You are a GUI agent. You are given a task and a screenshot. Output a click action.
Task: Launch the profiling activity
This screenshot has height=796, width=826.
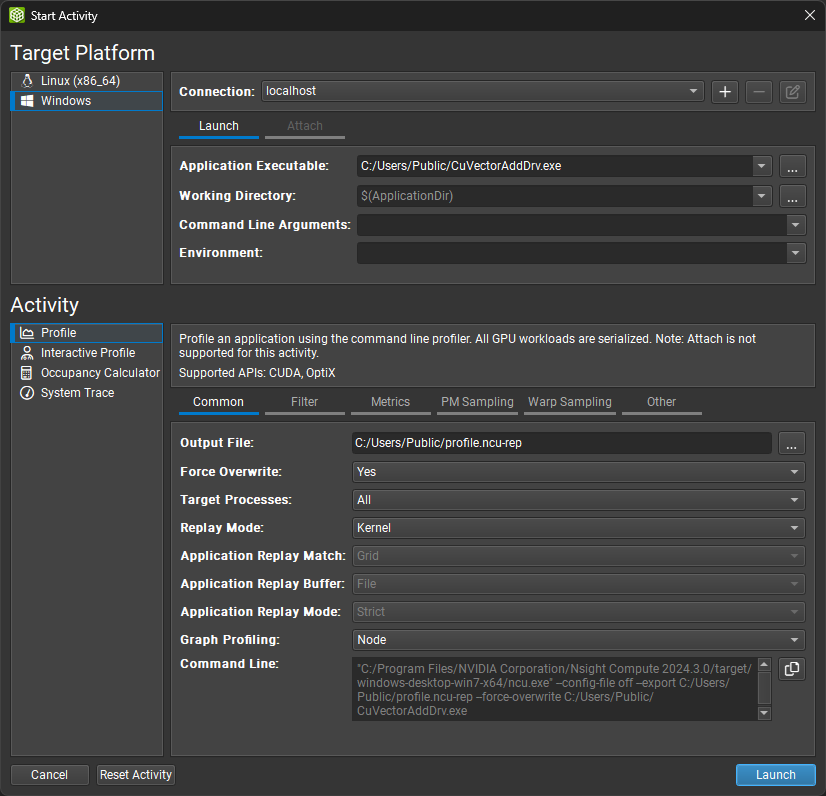tap(775, 774)
